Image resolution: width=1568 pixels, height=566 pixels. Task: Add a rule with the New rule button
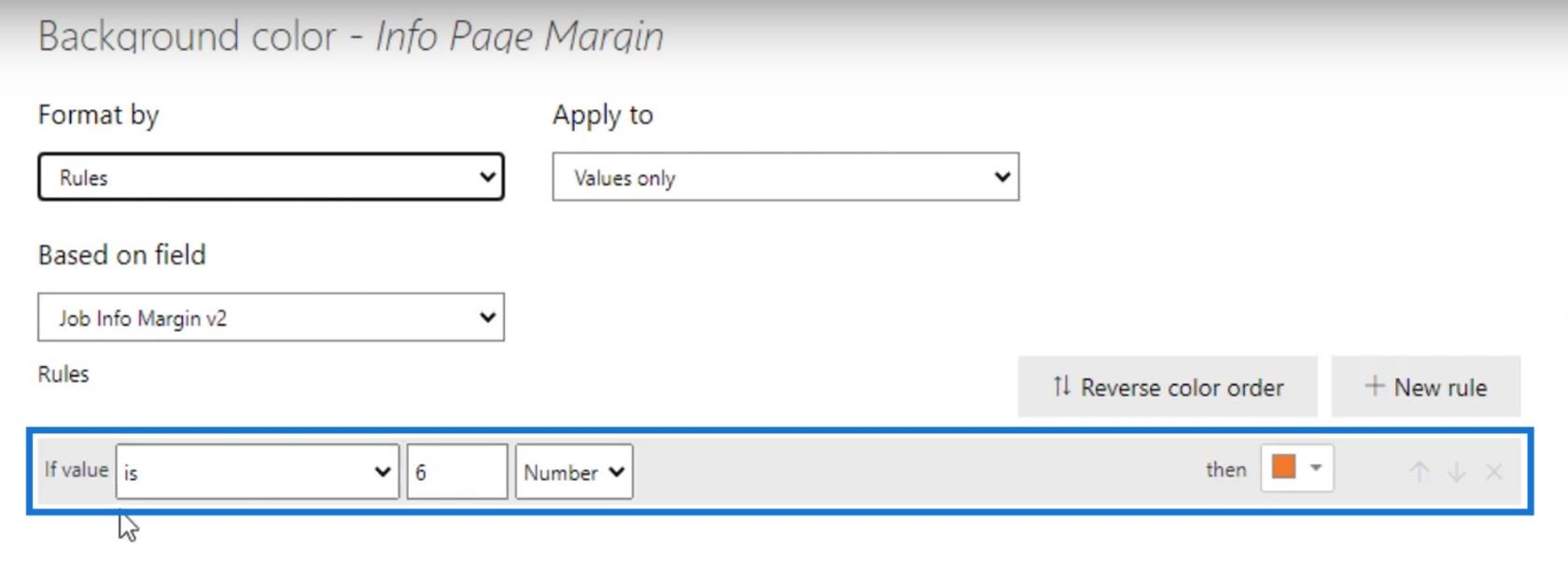1425,387
